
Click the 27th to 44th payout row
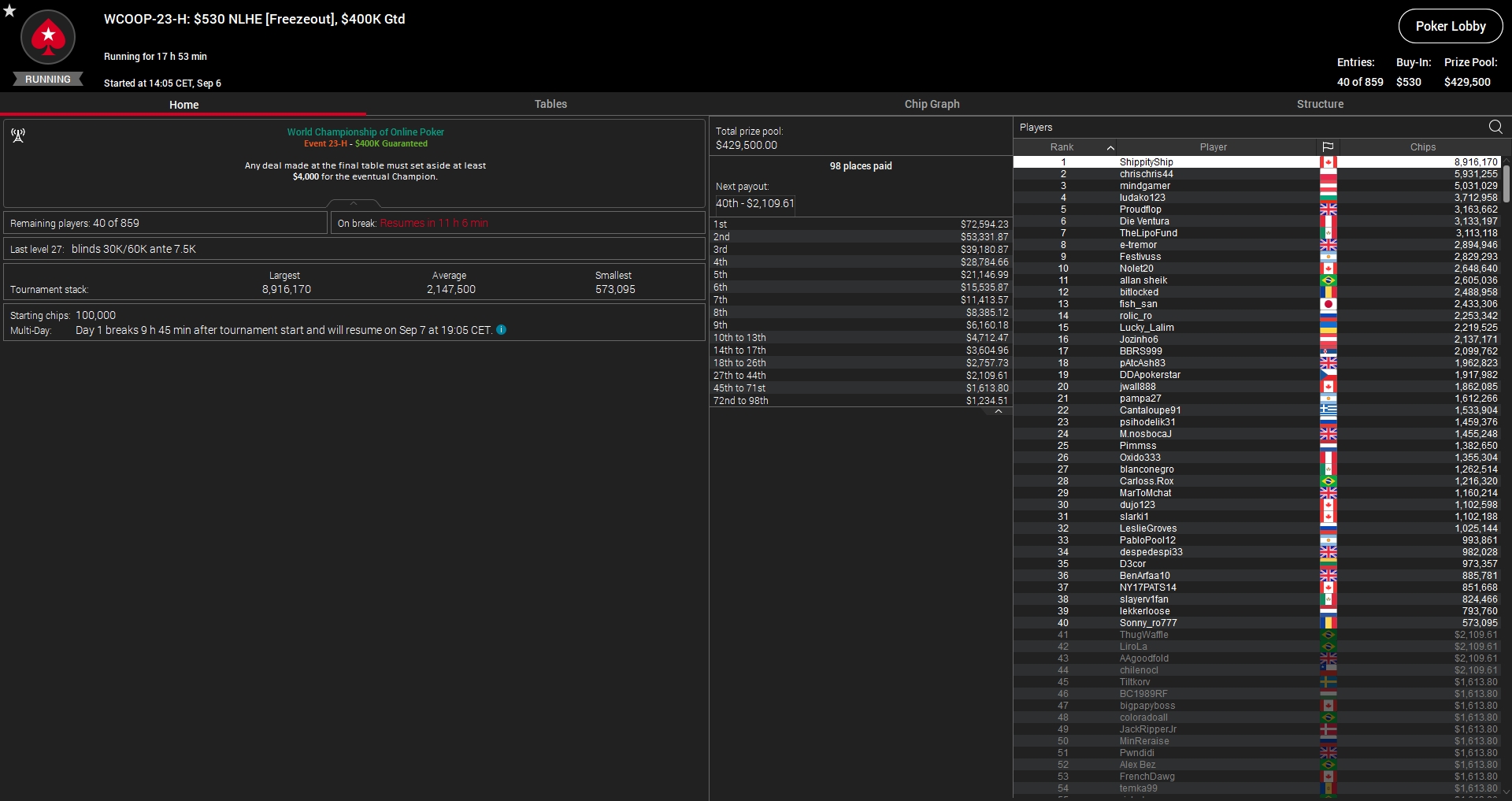[861, 376]
